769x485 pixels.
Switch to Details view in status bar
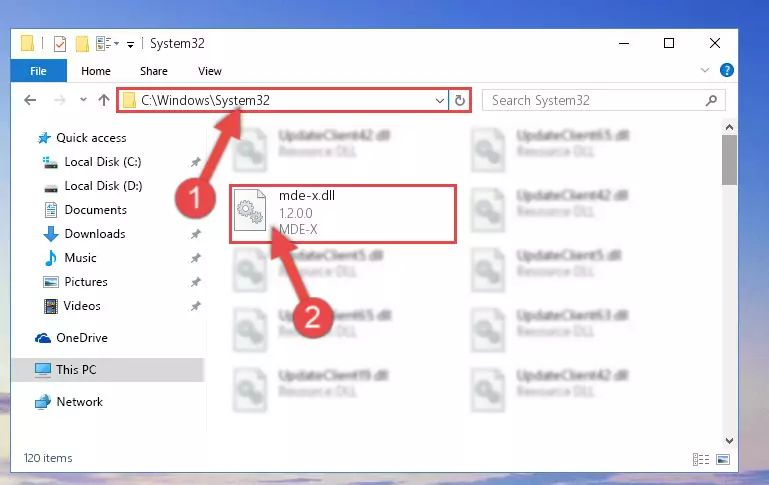point(701,459)
